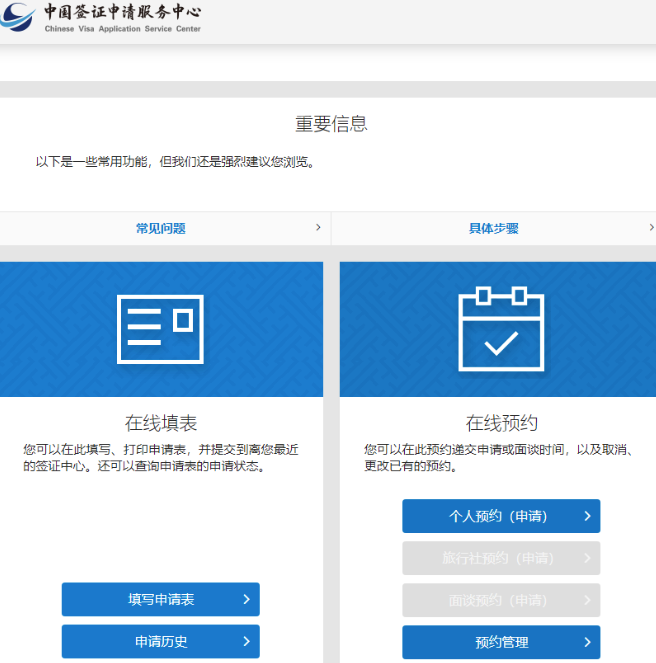Open the 常见问题 section
Image resolution: width=656 pixels, height=663 pixels.
tap(161, 228)
